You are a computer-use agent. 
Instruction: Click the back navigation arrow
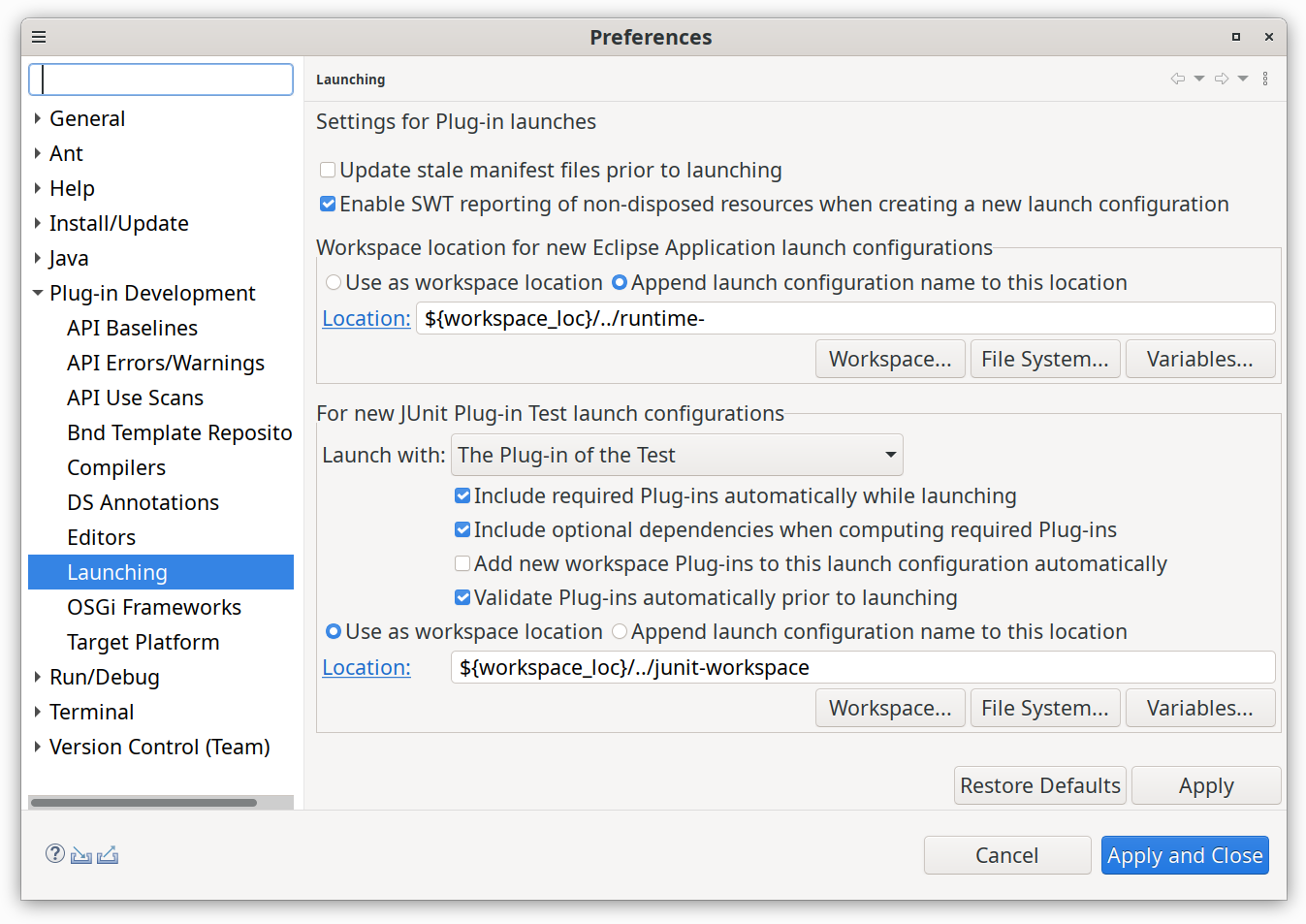pos(1178,79)
